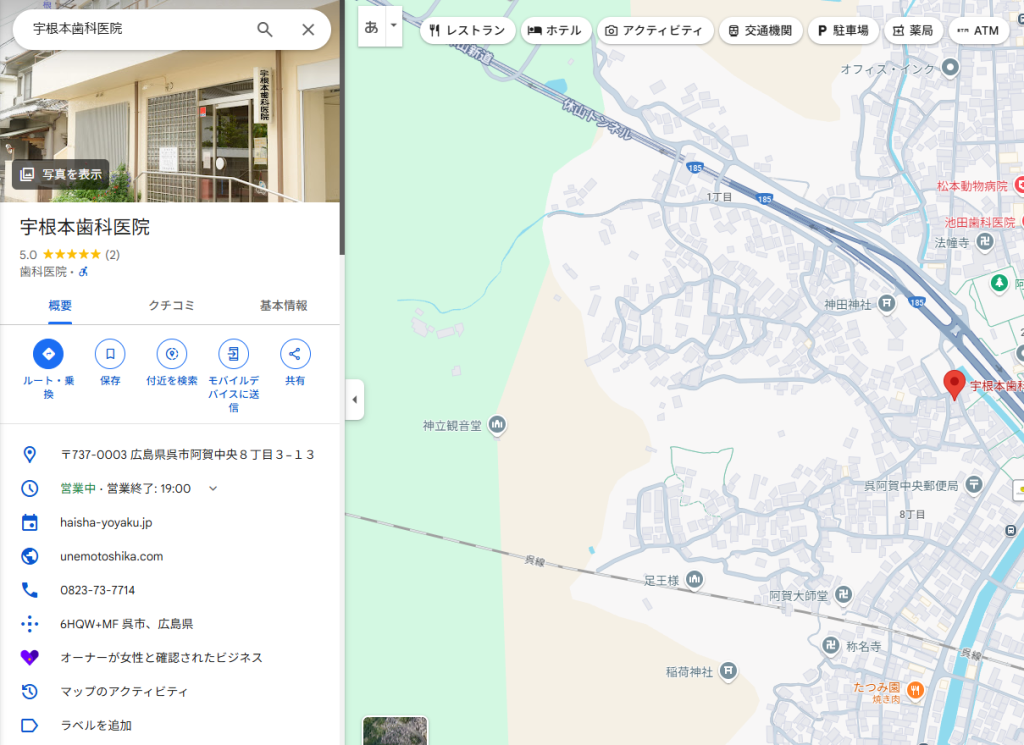Click the red map pin marker
Image resolution: width=1024 pixels, height=745 pixels.
pyautogui.click(x=954, y=384)
